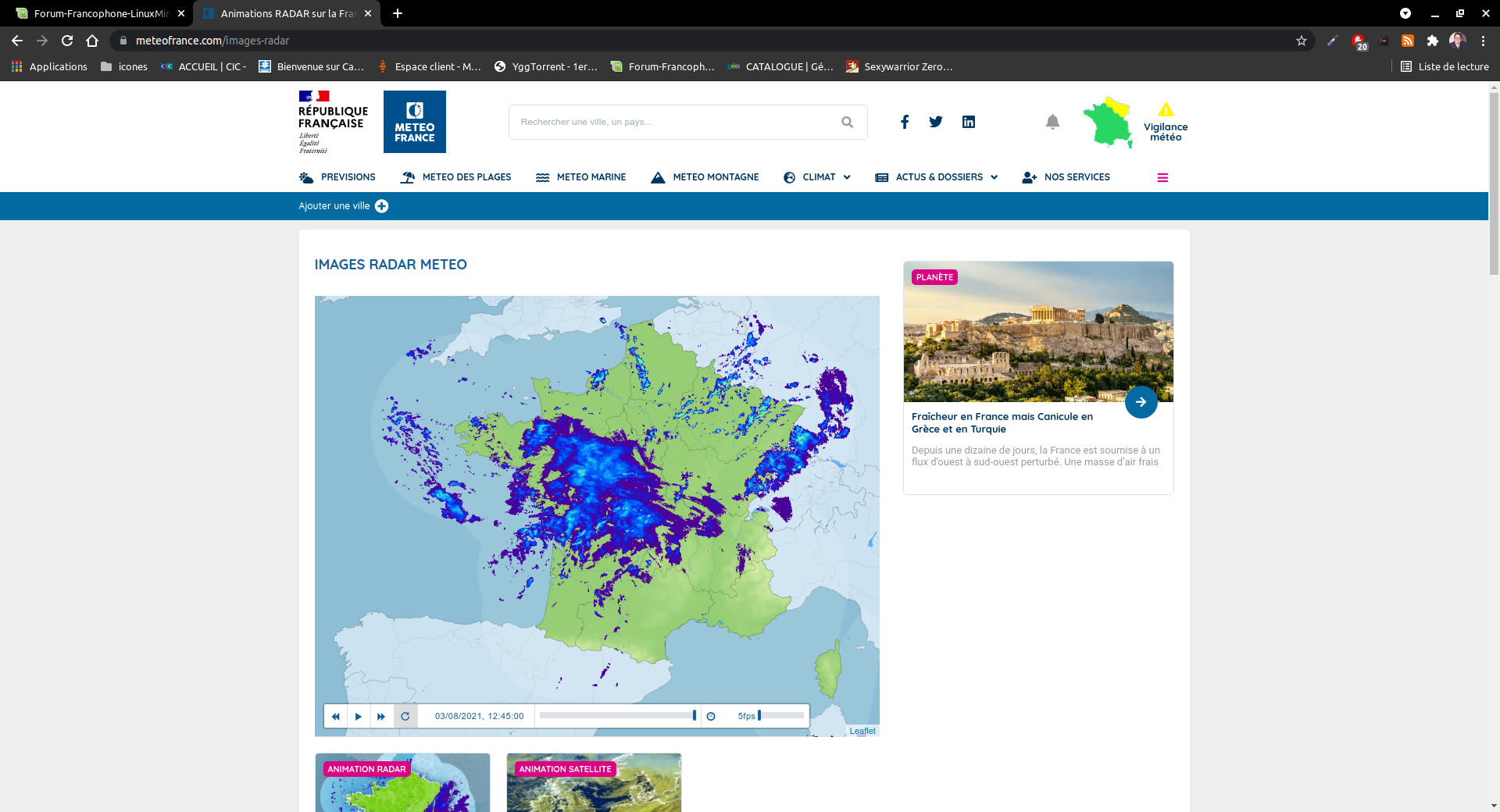1500x812 pixels.
Task: Open the LinkedIn icon in the header
Action: click(x=969, y=122)
